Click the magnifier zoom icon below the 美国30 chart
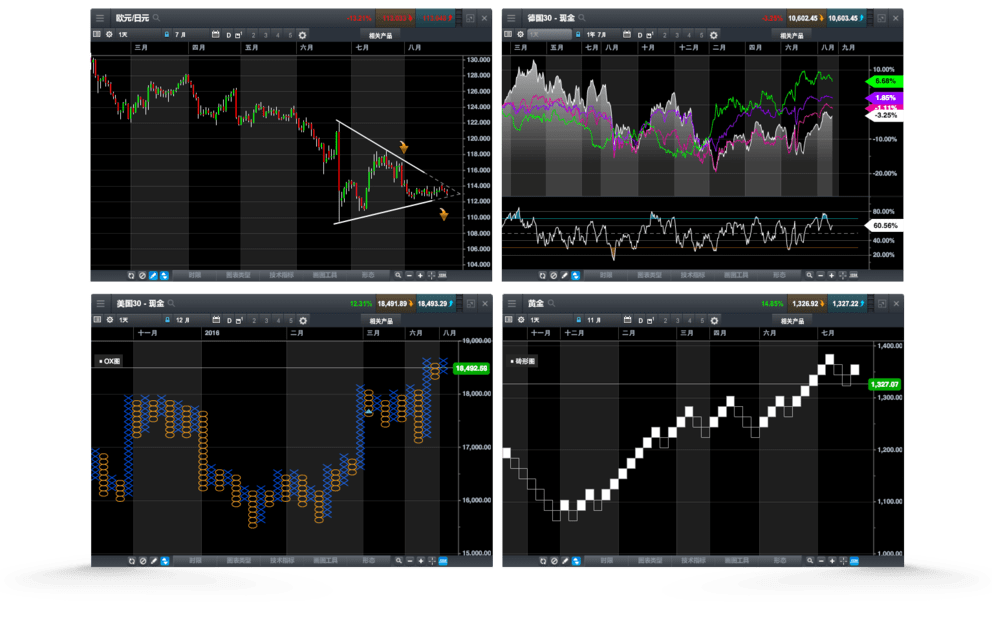The image size is (992, 629). pos(399,561)
